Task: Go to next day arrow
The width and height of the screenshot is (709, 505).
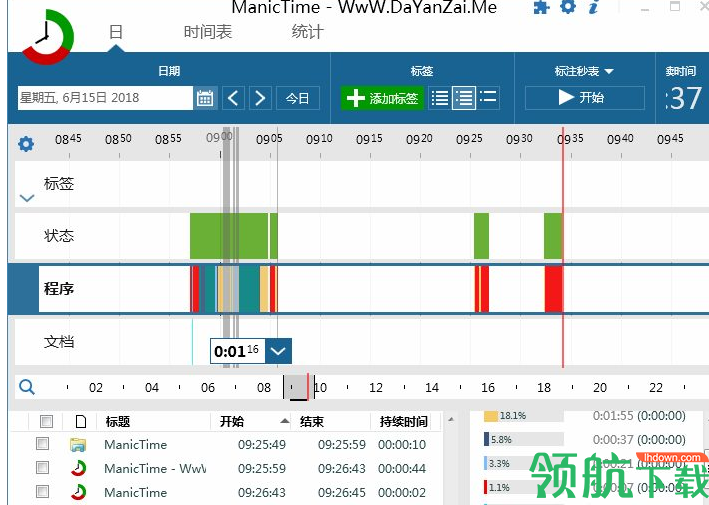Action: click(260, 98)
